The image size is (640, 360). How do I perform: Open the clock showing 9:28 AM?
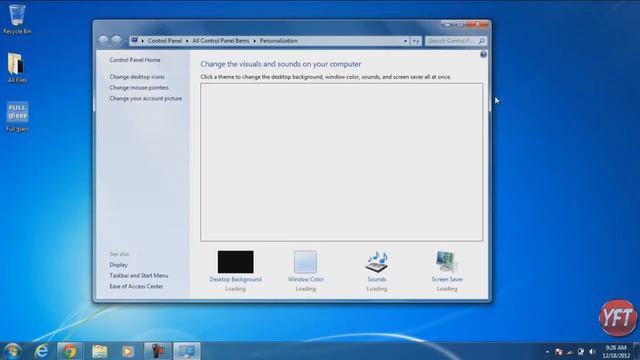pyautogui.click(x=616, y=351)
